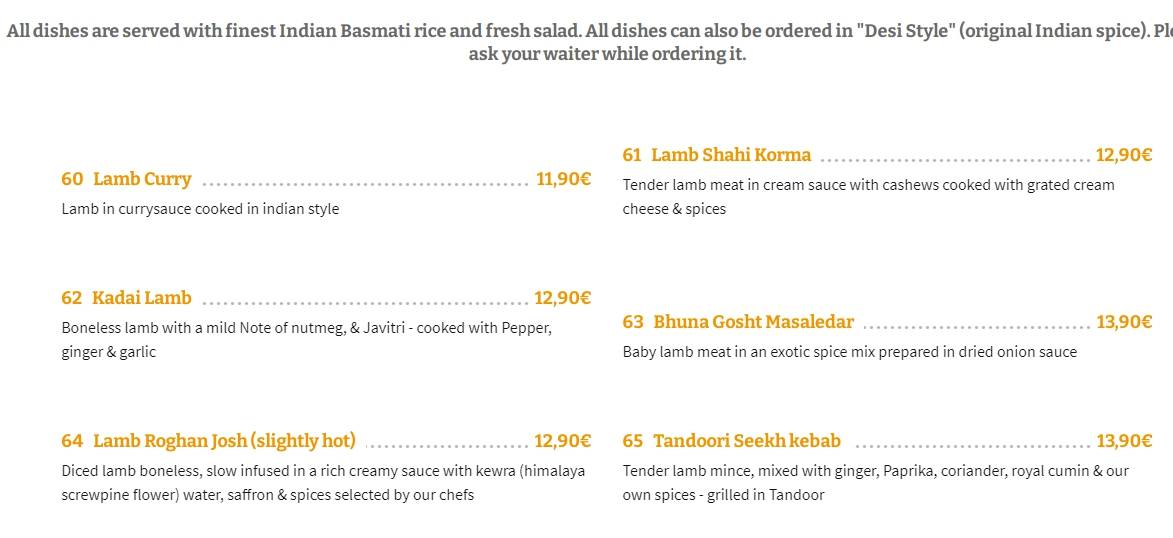Click the Lamb Curry dish title
1173x538 pixels.
click(x=142, y=180)
